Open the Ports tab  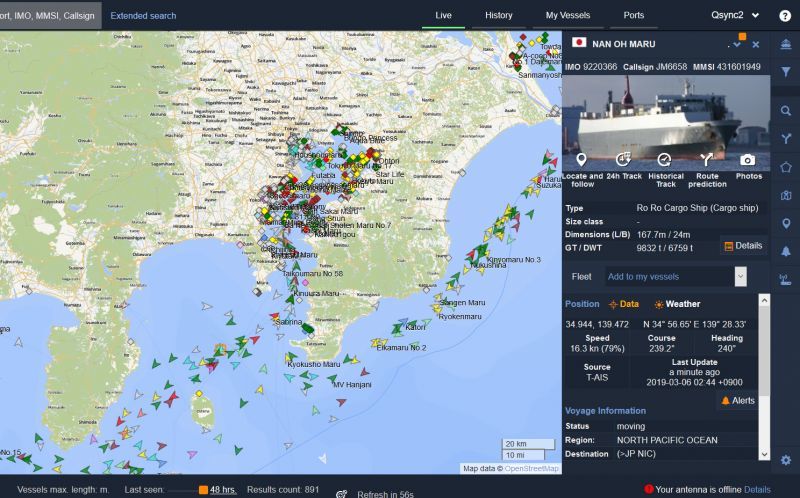tap(633, 15)
